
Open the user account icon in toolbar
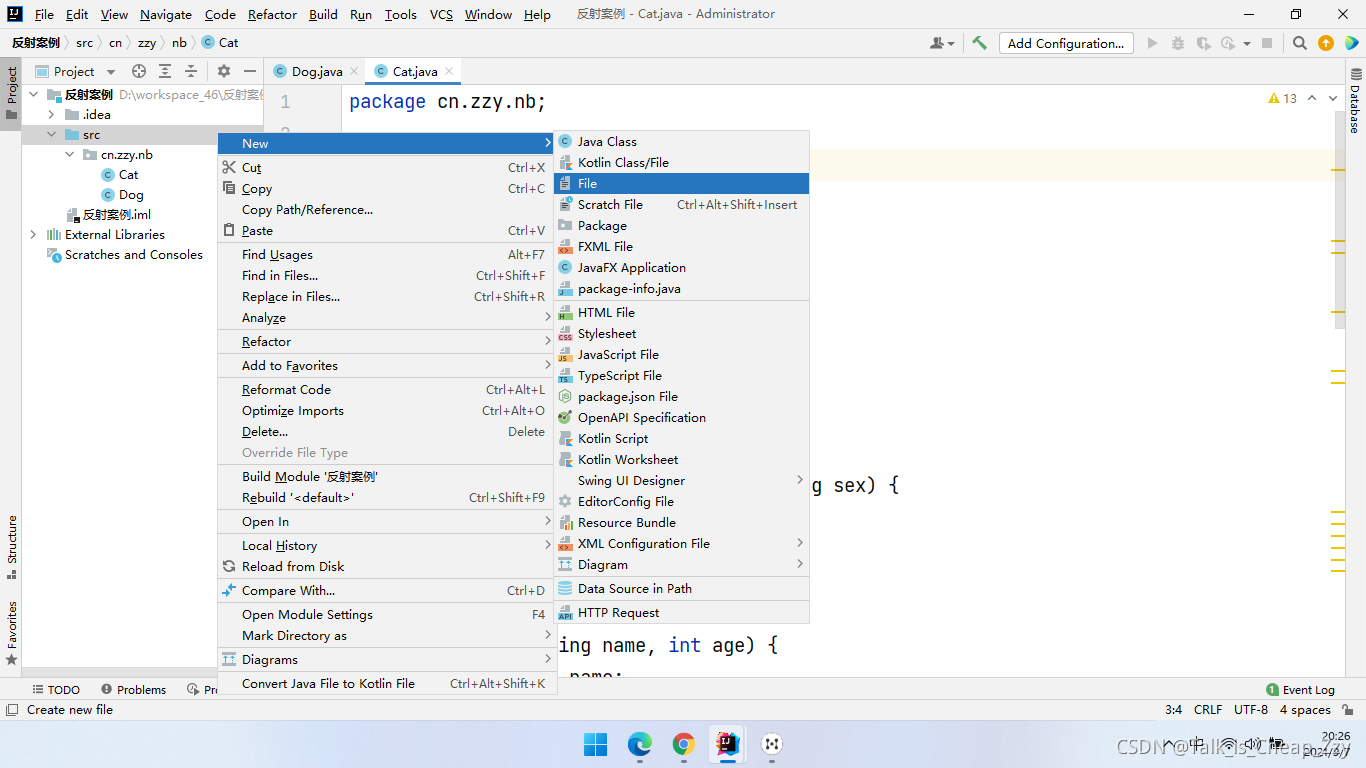[942, 43]
